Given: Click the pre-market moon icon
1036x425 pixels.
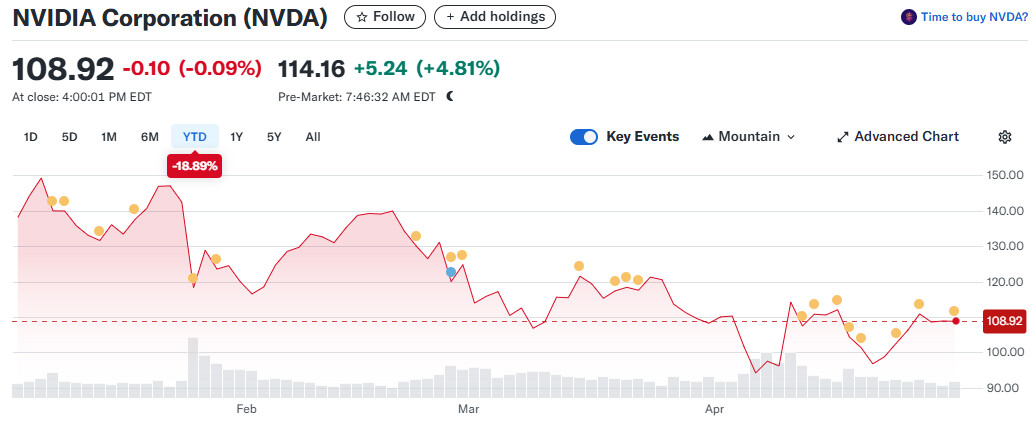Looking at the screenshot, I should coord(450,97).
